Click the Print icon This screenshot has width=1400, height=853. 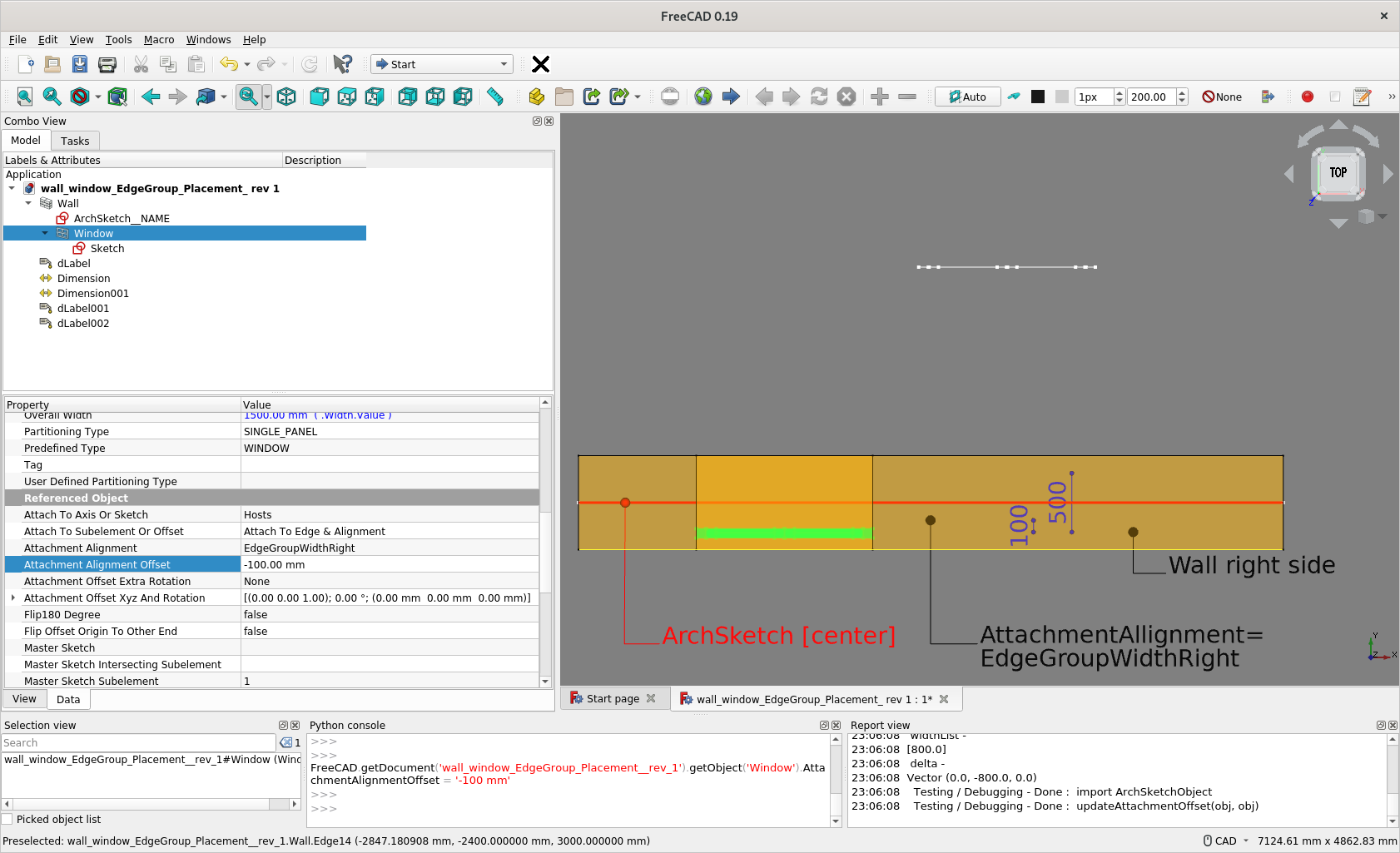point(107,64)
